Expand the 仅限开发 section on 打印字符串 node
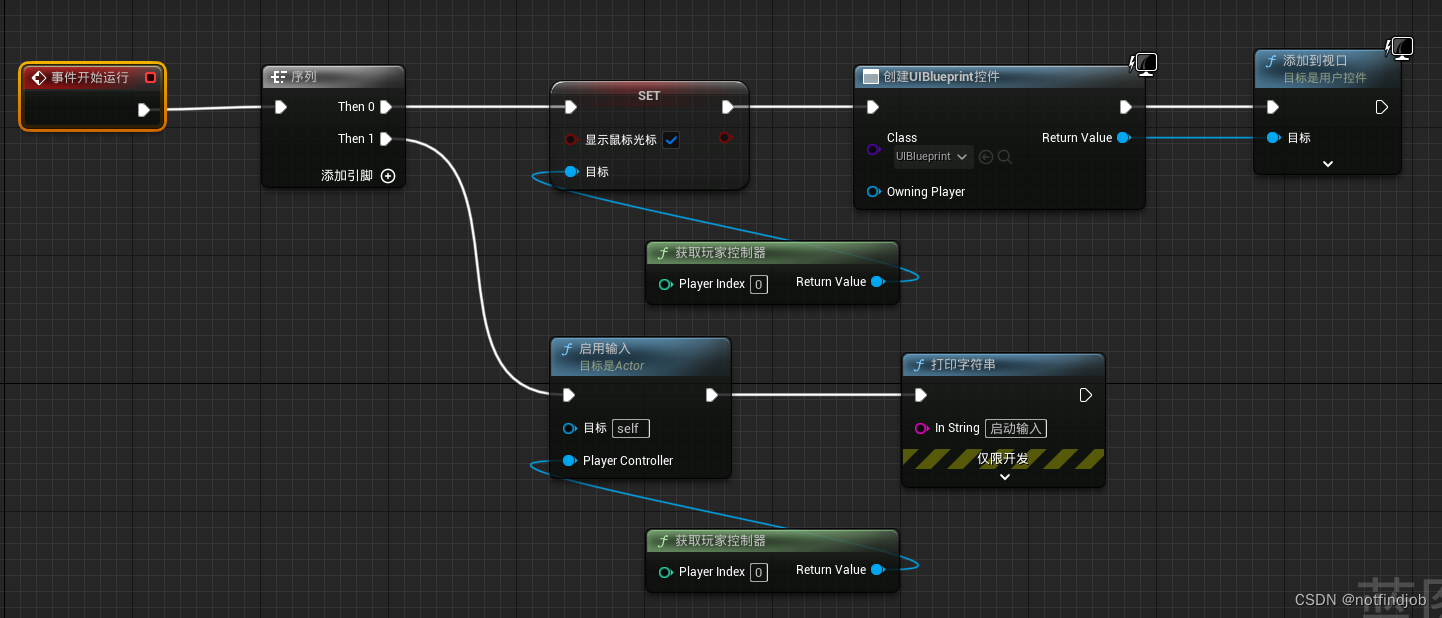This screenshot has height=618, width=1442. tap(1004, 476)
